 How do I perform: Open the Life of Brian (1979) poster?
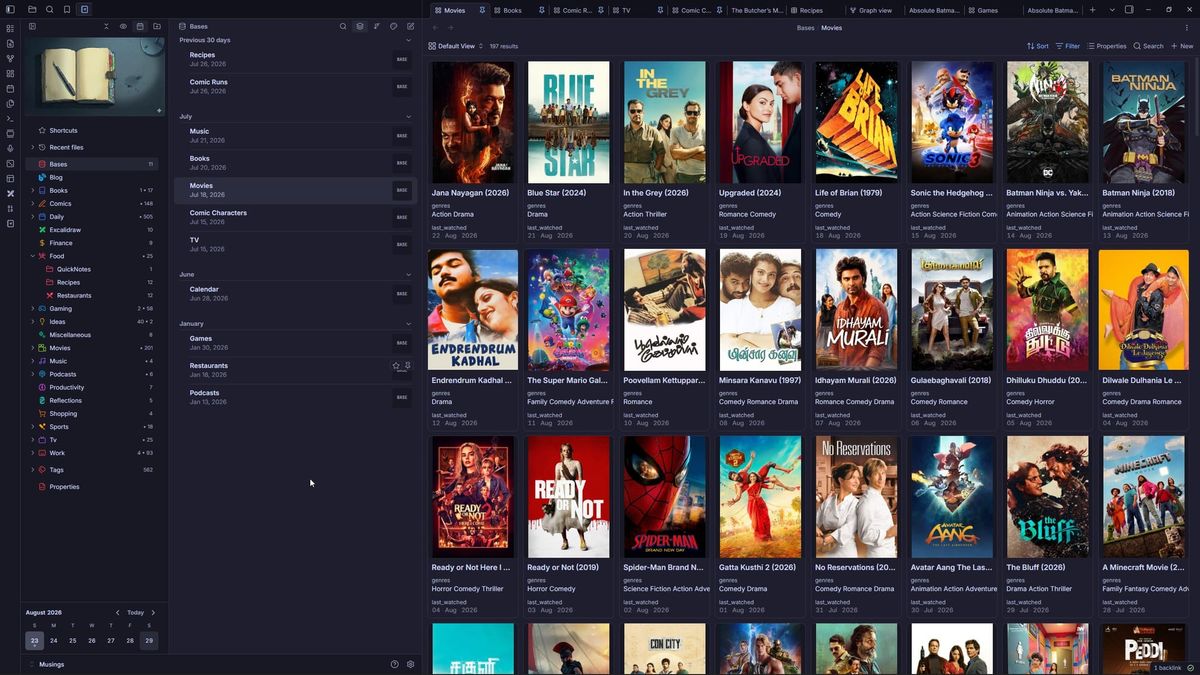click(x=856, y=122)
